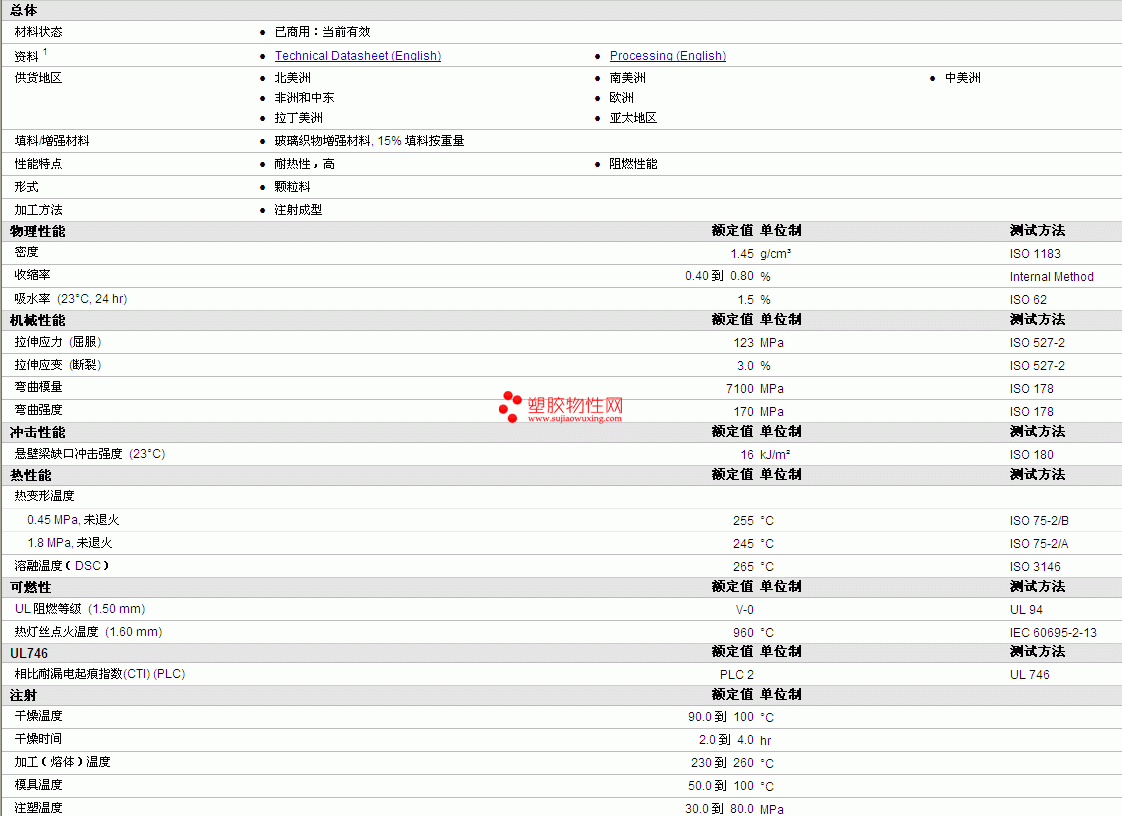Click the 1.8 MPa, 未退火 row
Viewport: 1122px width, 816px height.
click(70, 543)
